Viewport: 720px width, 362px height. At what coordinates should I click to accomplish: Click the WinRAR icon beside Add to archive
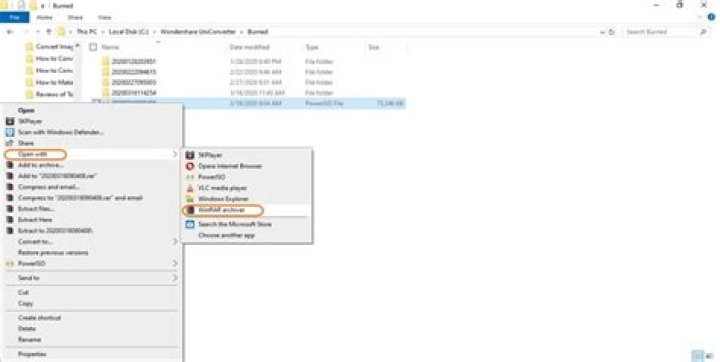click(10, 165)
